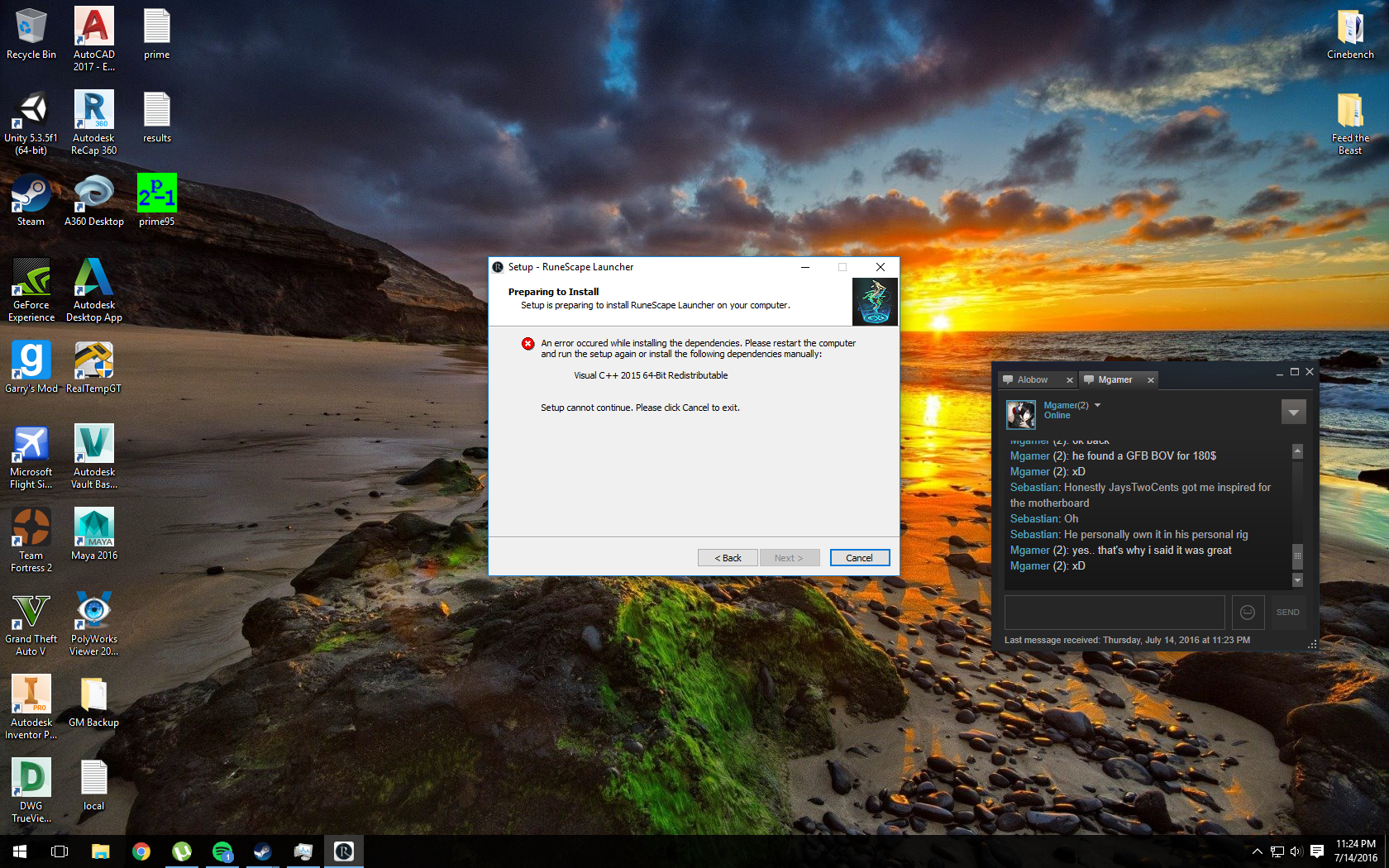1389x868 pixels.
Task: Select the local file icon
Action: click(x=94, y=785)
